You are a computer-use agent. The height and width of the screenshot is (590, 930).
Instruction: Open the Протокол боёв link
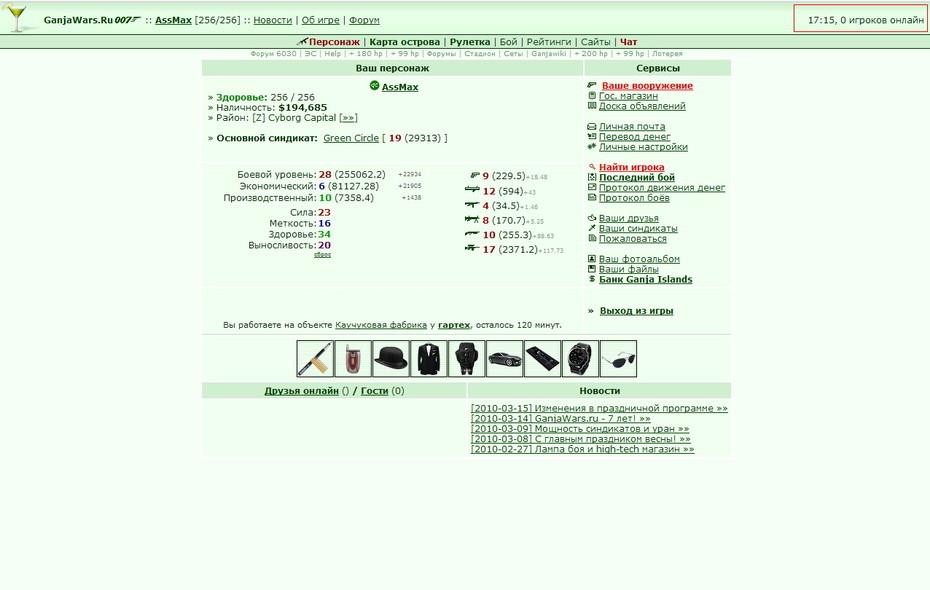[x=634, y=197]
